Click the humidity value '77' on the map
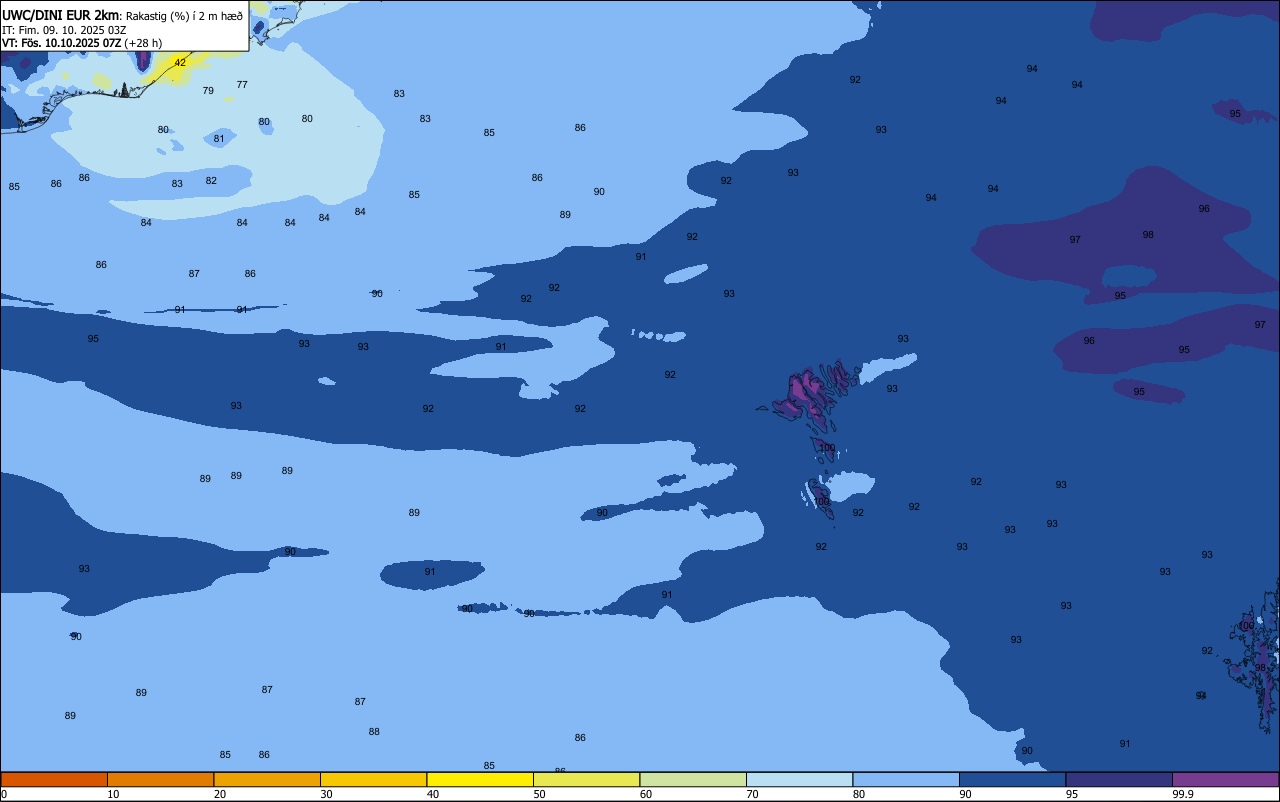 242,85
